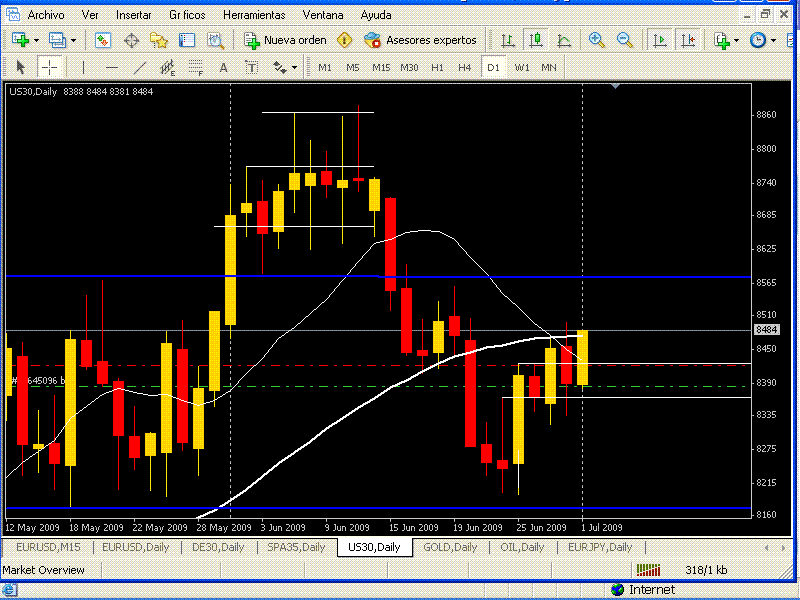The image size is (800, 600).
Task: Select the H4 timeframe
Action: tap(465, 67)
